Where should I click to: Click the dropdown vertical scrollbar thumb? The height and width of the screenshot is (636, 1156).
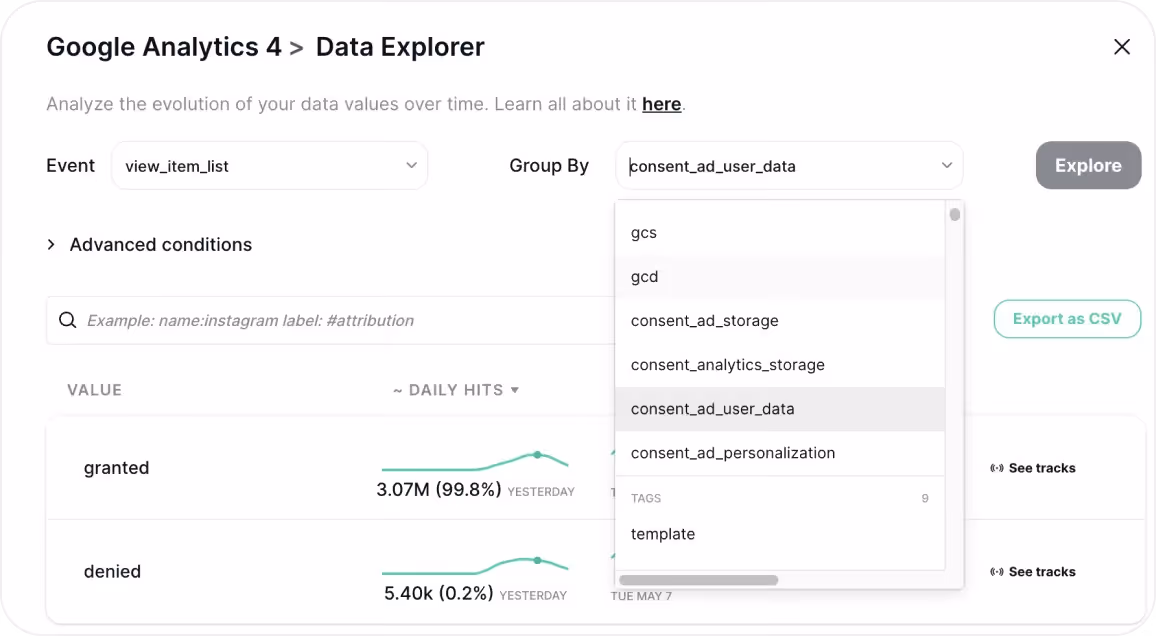(955, 214)
